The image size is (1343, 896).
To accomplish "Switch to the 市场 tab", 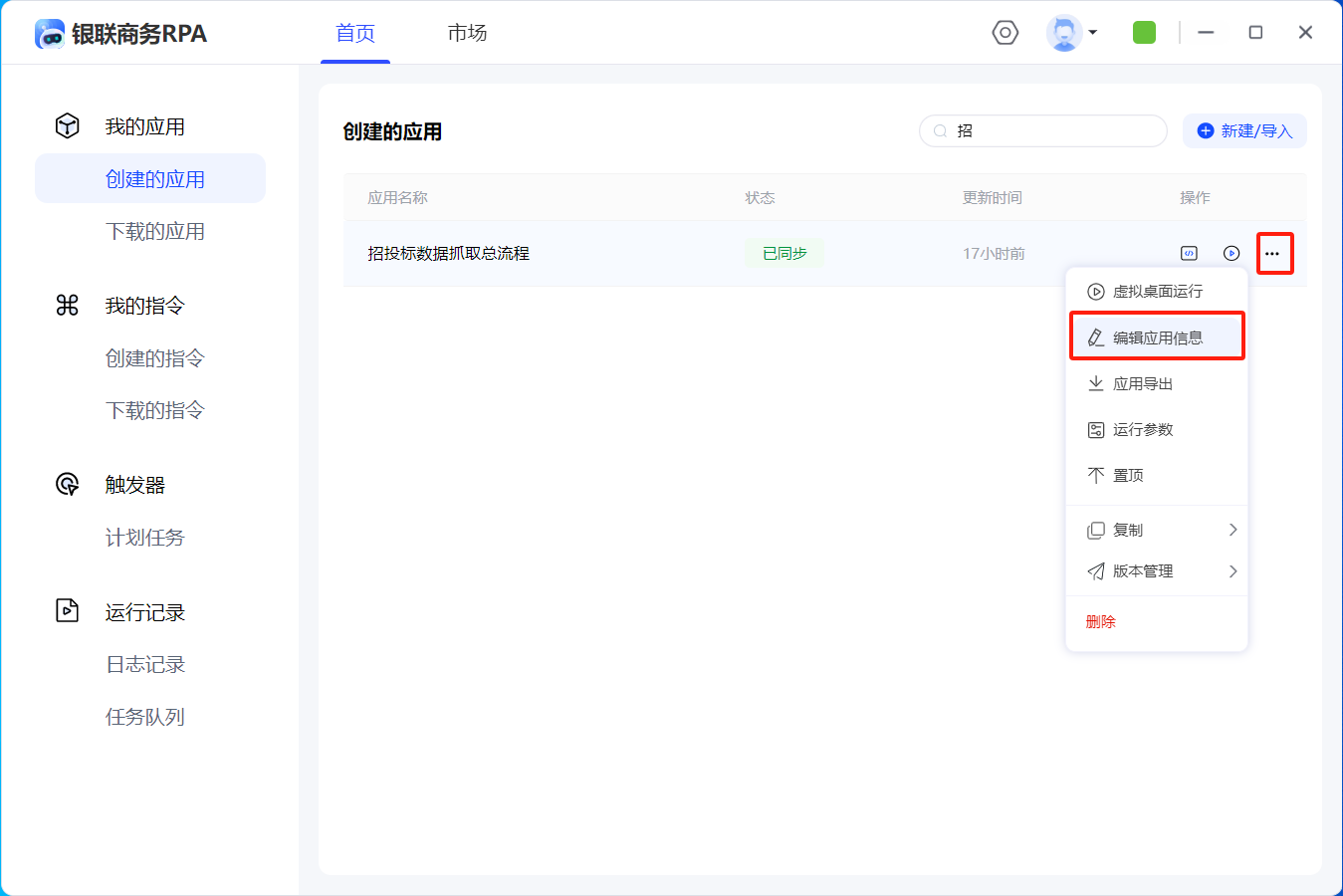I will 467,33.
